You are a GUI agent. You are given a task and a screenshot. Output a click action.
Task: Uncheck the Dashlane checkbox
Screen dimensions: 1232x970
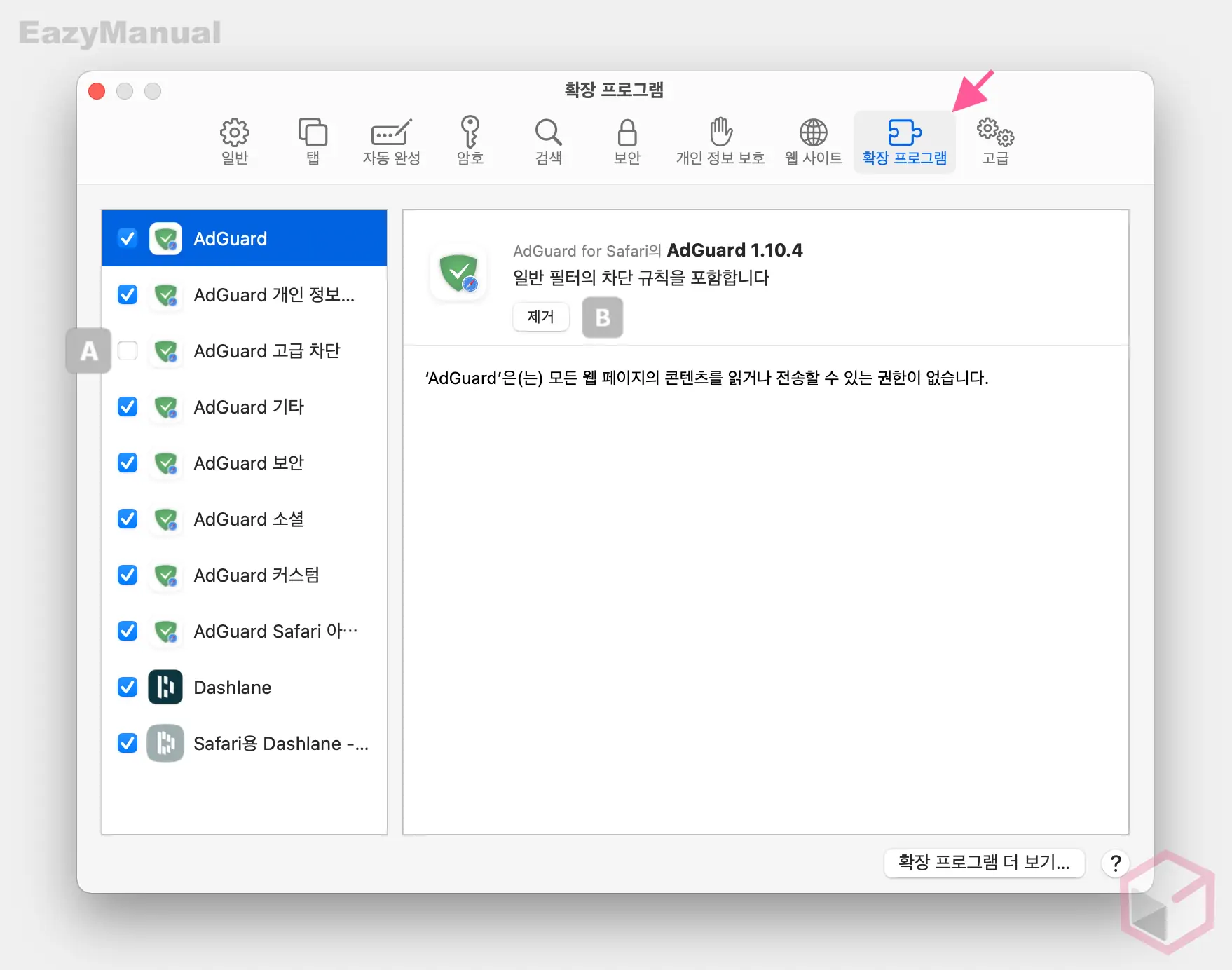click(128, 687)
